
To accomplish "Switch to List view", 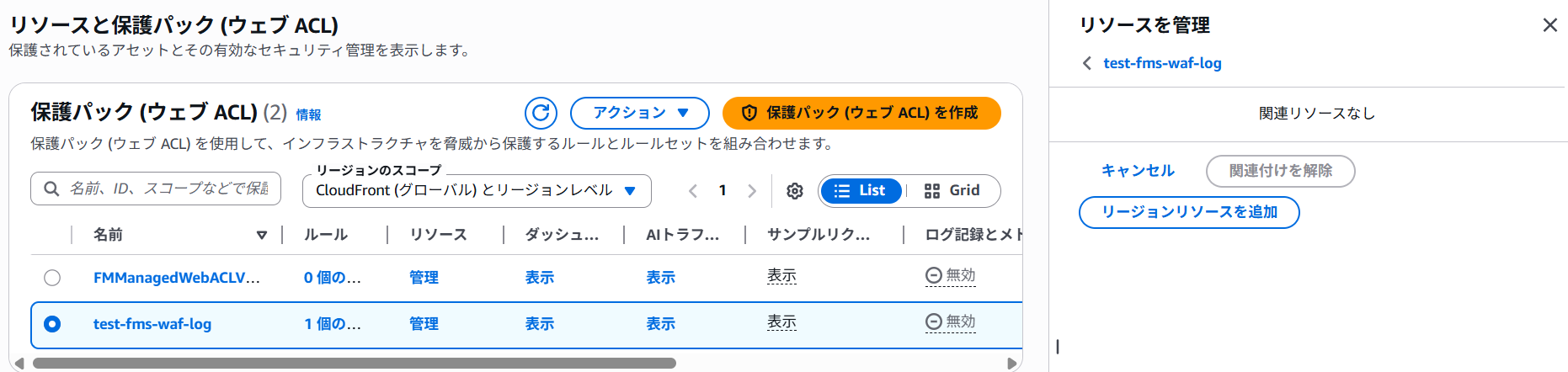I will (x=860, y=191).
